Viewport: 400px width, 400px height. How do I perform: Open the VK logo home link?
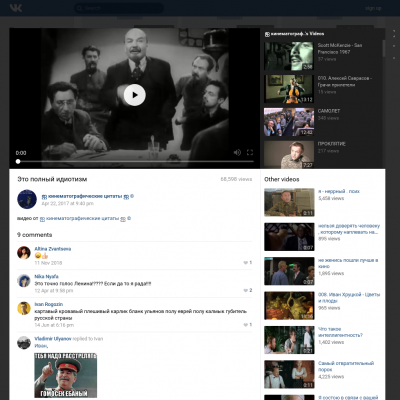click(x=16, y=8)
